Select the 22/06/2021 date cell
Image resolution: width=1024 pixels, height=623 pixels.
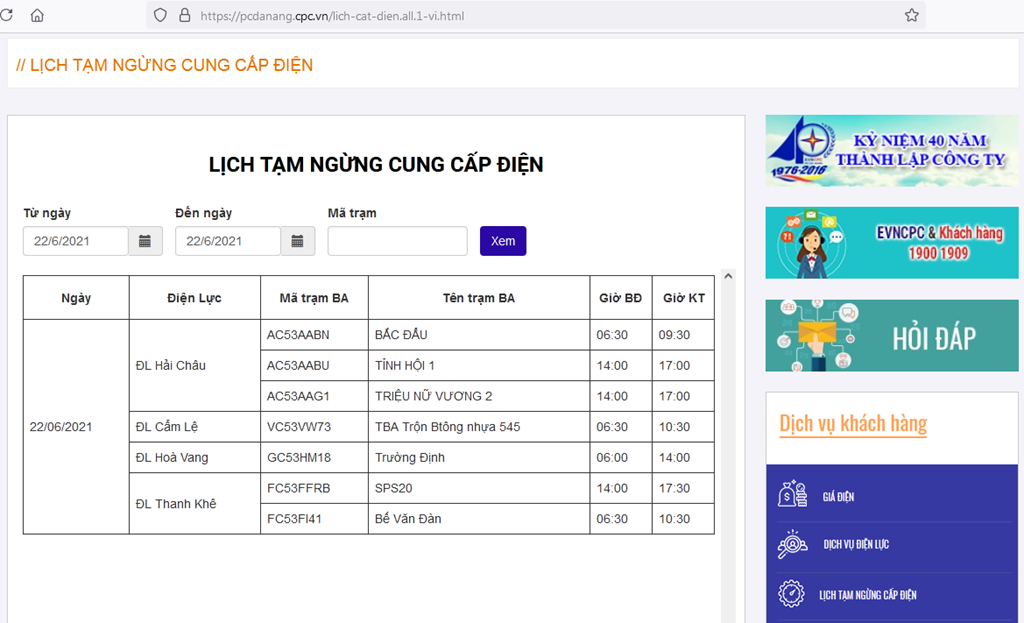[76, 426]
